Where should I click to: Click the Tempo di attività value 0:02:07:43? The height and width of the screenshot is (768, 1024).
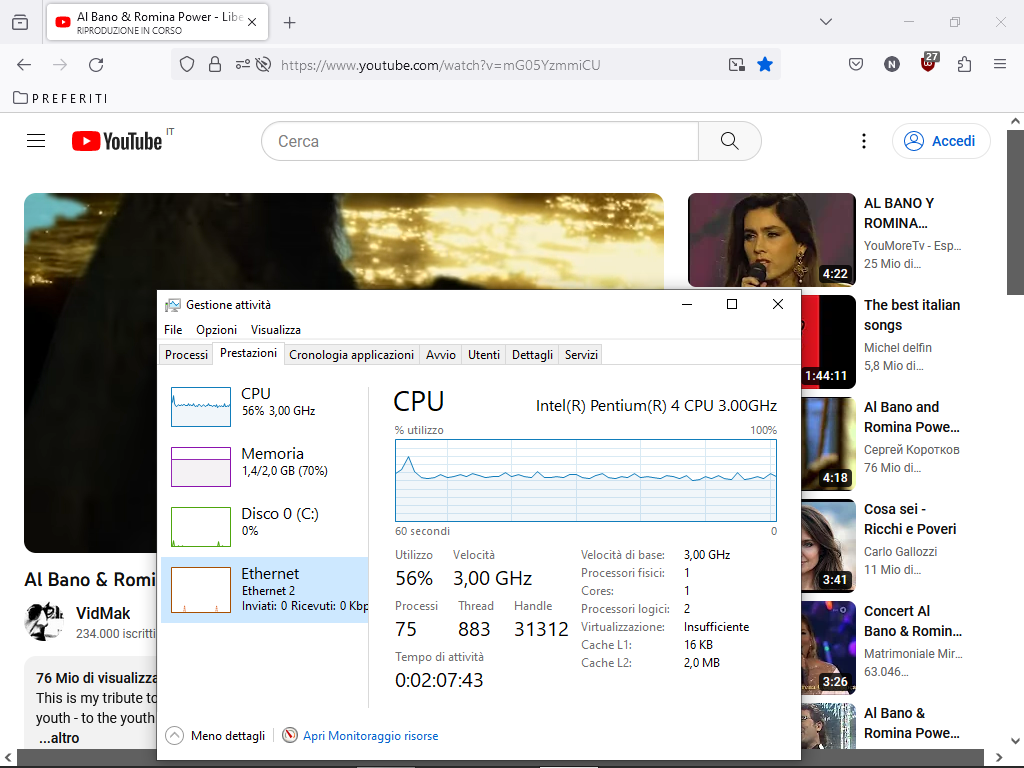(439, 680)
